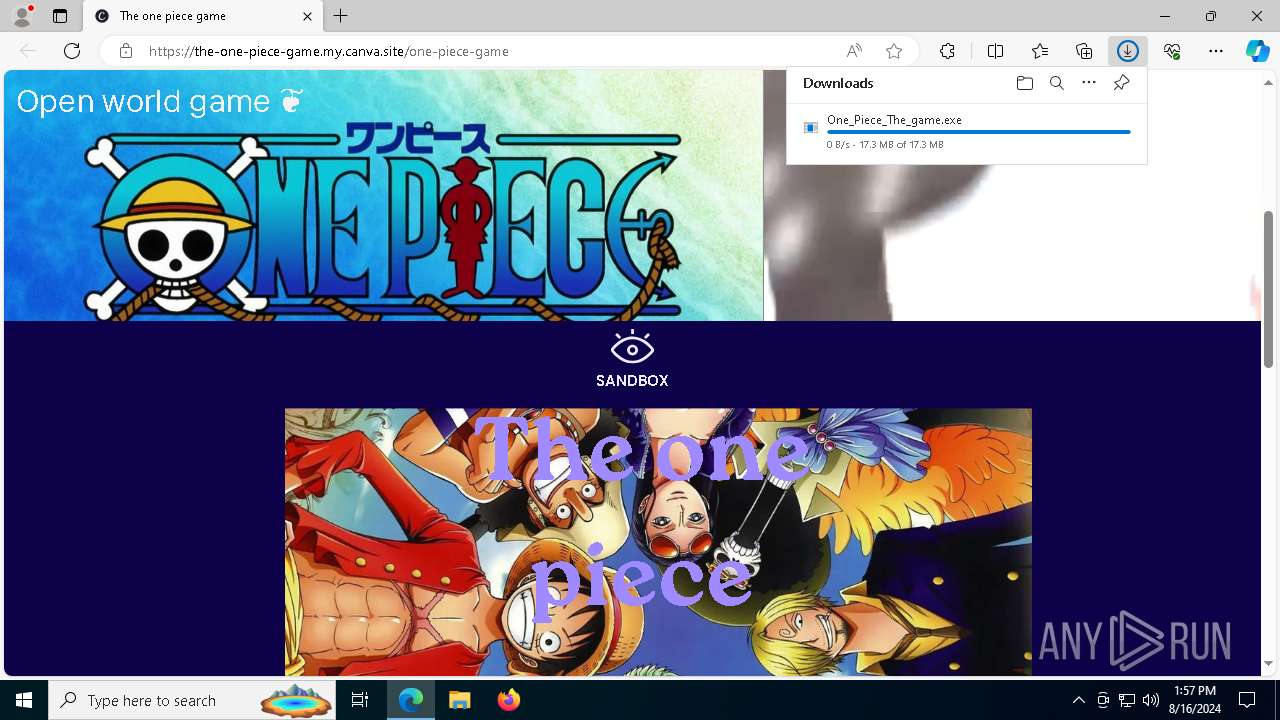Image resolution: width=1280 pixels, height=720 pixels.
Task: Open the Favorites list icon
Action: (x=1040, y=51)
